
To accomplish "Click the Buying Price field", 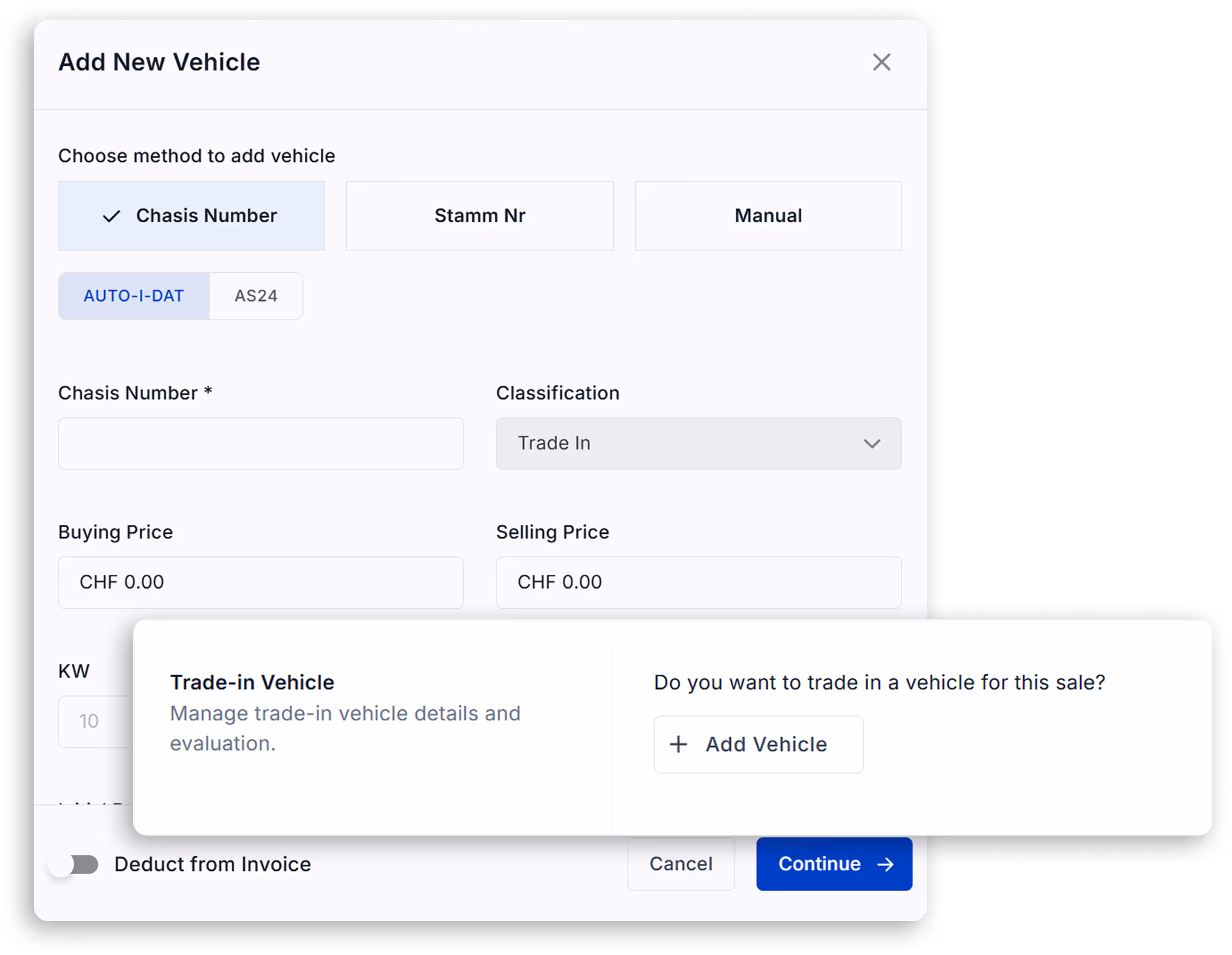I will (x=260, y=582).
